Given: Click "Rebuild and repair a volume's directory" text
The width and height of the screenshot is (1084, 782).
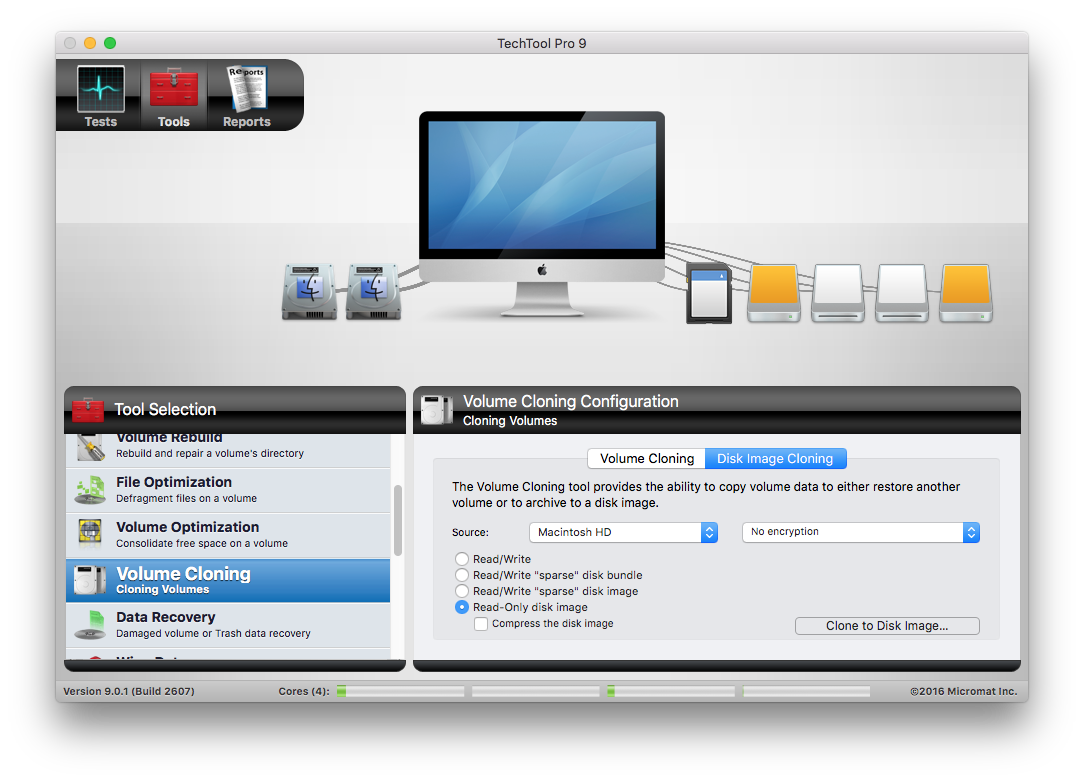Looking at the screenshot, I should 210,454.
